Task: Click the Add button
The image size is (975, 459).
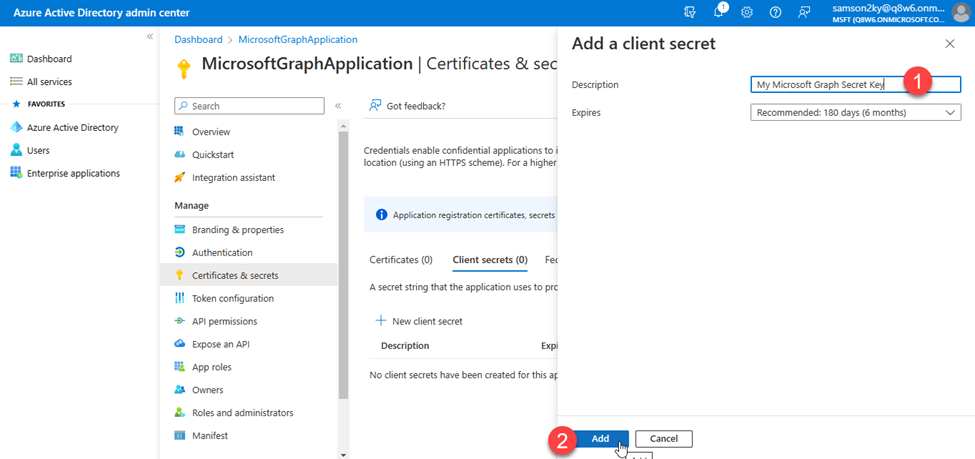Action: click(600, 438)
